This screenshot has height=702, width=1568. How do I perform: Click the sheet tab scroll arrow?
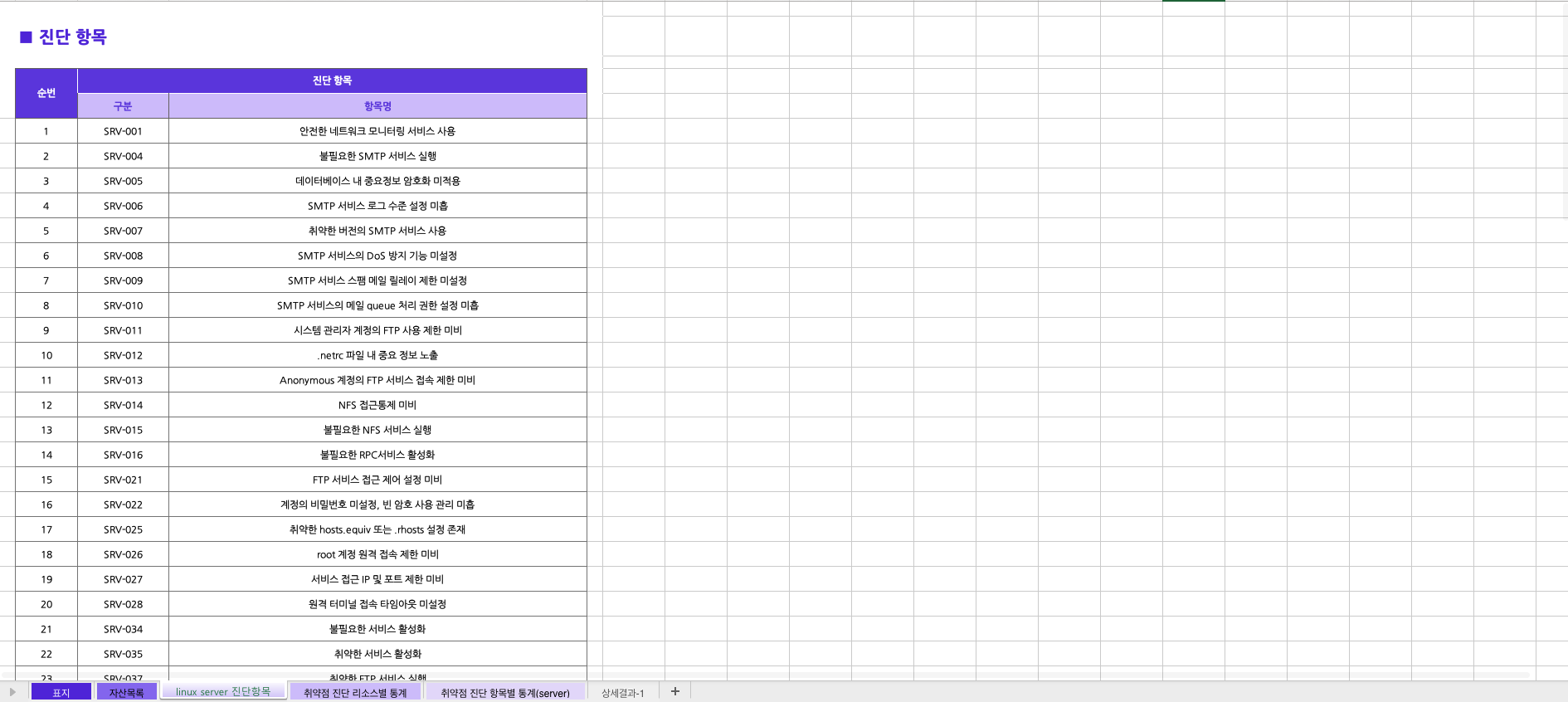[x=12, y=692]
